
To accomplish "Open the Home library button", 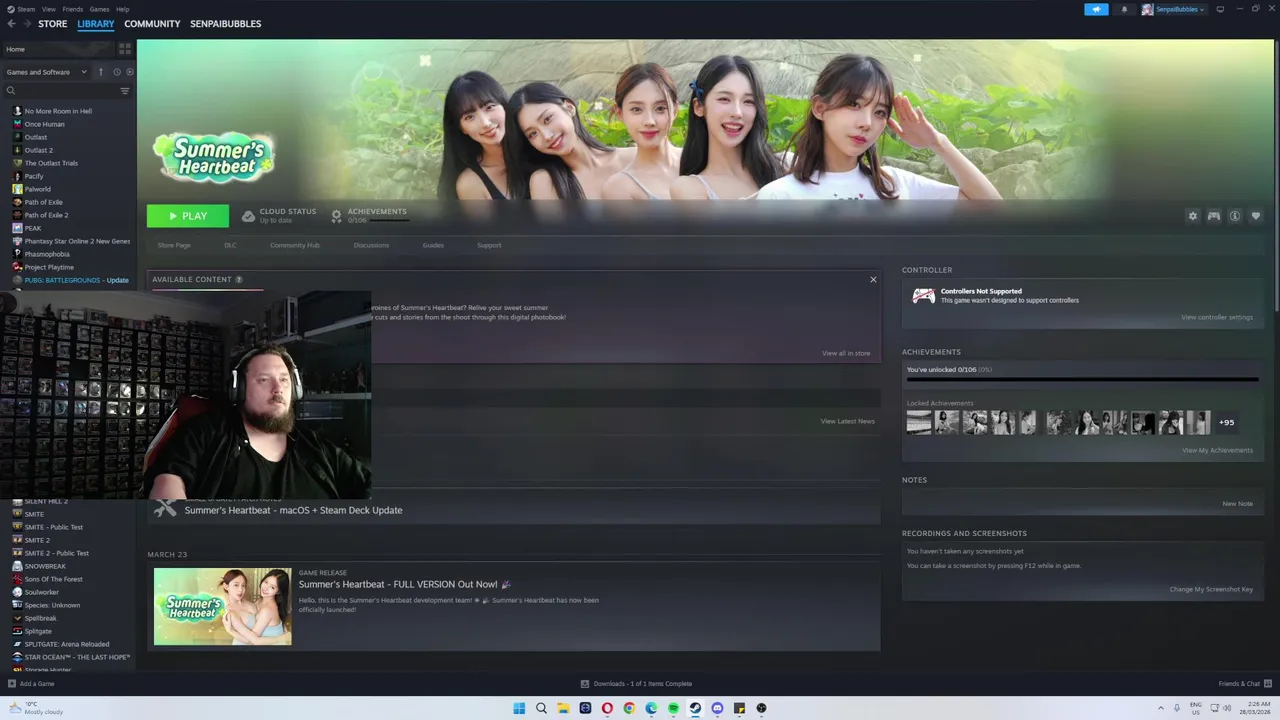I will [x=58, y=49].
